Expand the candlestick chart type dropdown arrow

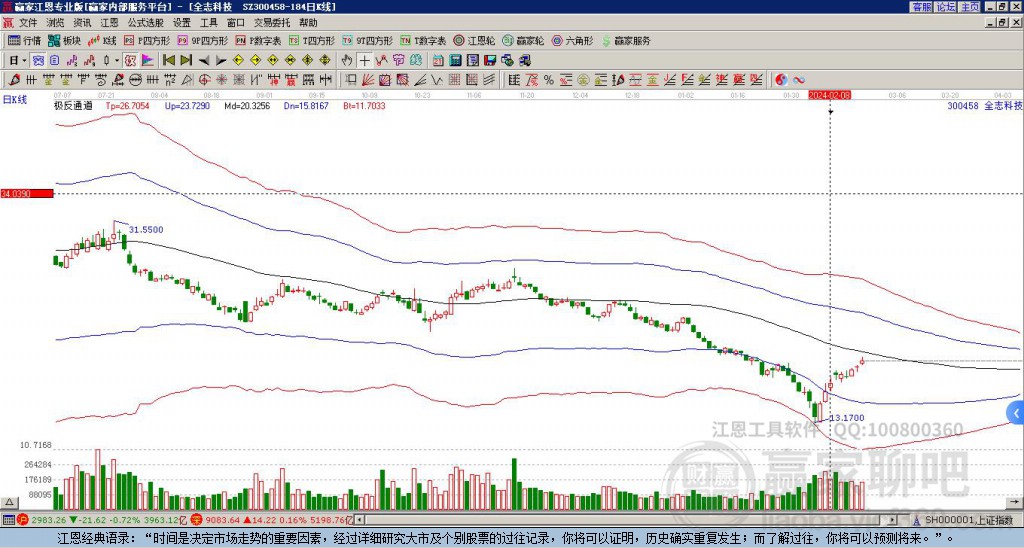[x=117, y=60]
